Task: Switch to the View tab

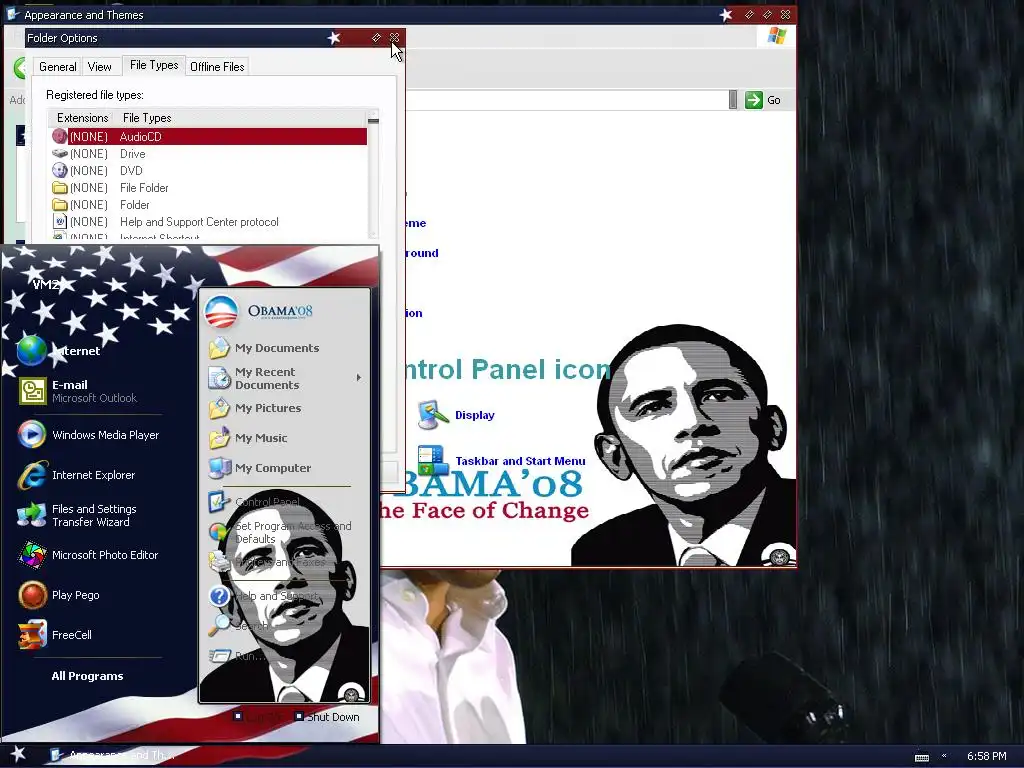Action: tap(99, 67)
